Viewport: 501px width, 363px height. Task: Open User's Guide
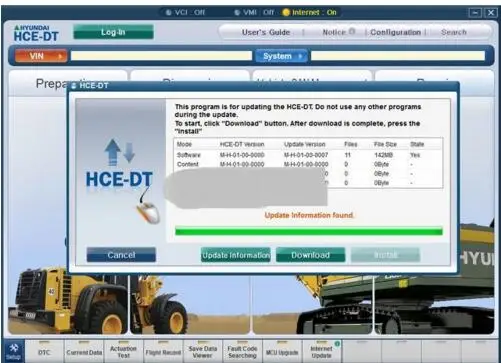tap(266, 32)
